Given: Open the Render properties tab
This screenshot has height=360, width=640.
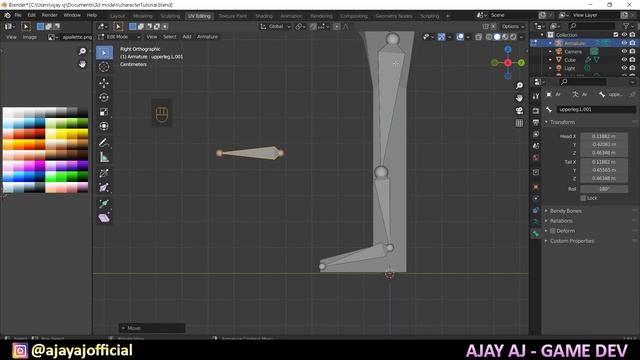Looking at the screenshot, I should 536,111.
